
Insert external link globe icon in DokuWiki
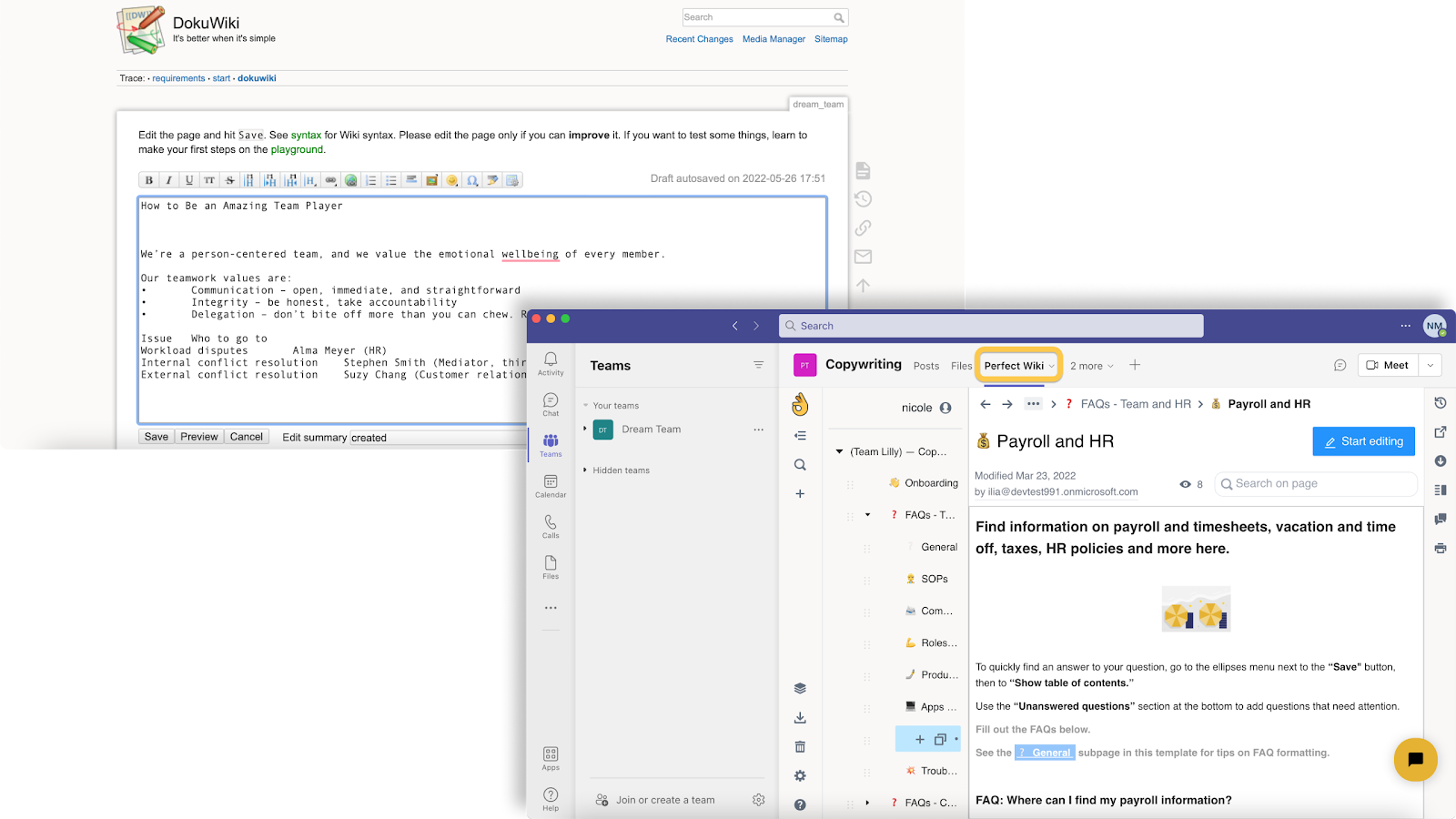point(350,180)
